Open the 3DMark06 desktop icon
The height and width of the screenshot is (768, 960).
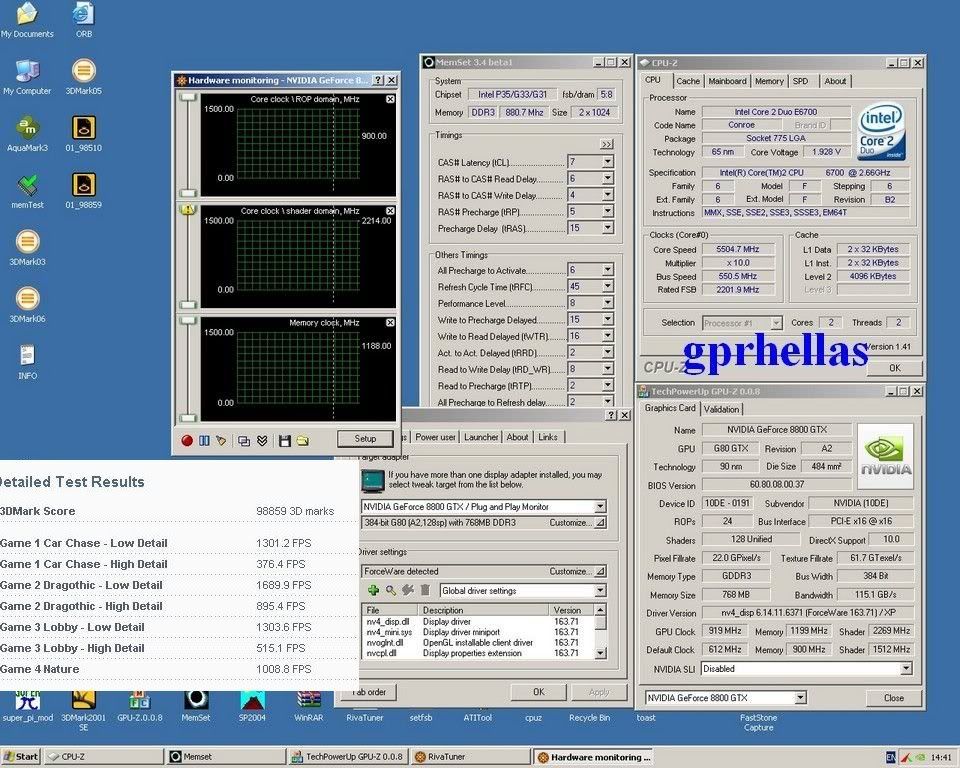click(x=27, y=304)
